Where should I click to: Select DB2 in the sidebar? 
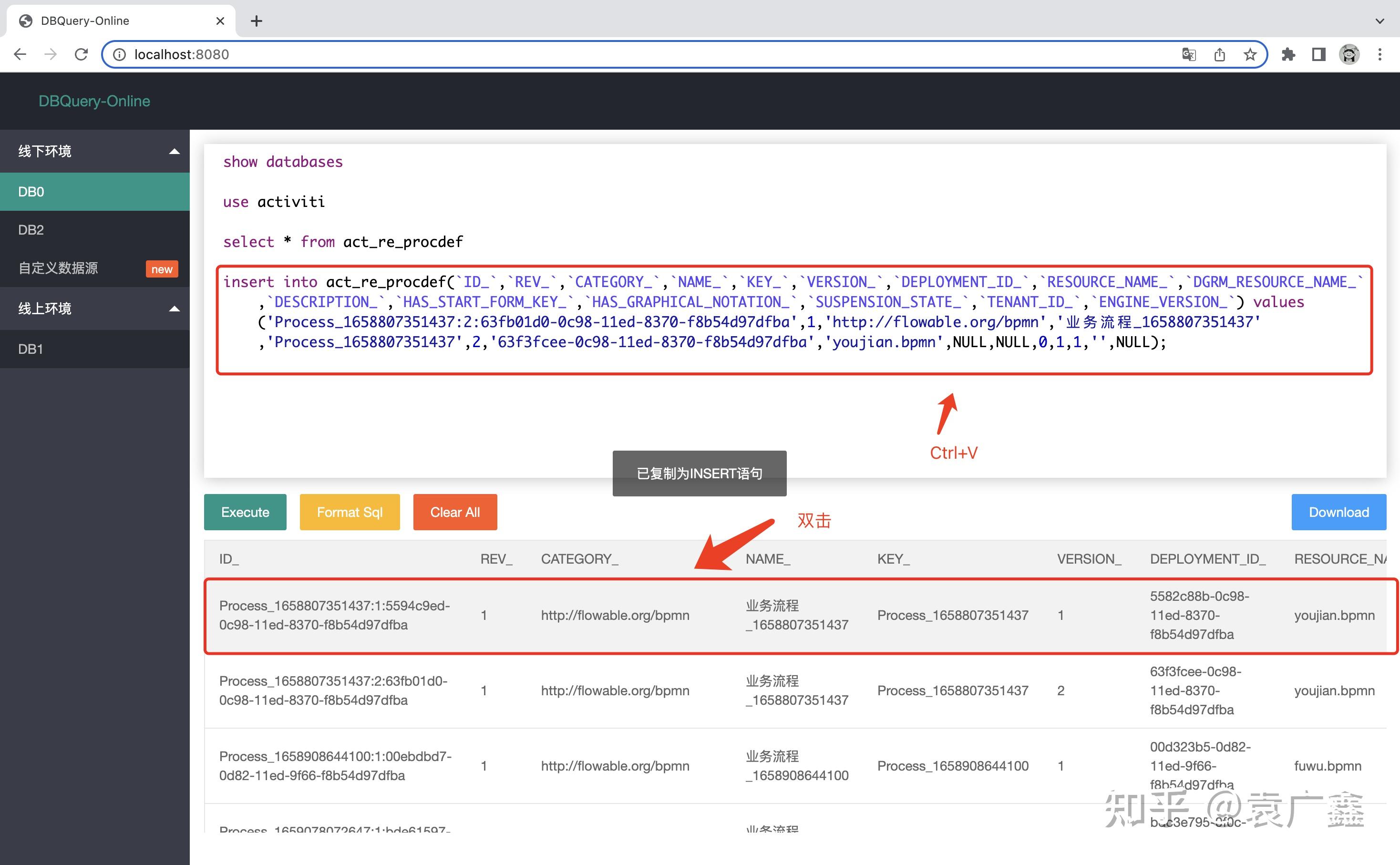[31, 229]
